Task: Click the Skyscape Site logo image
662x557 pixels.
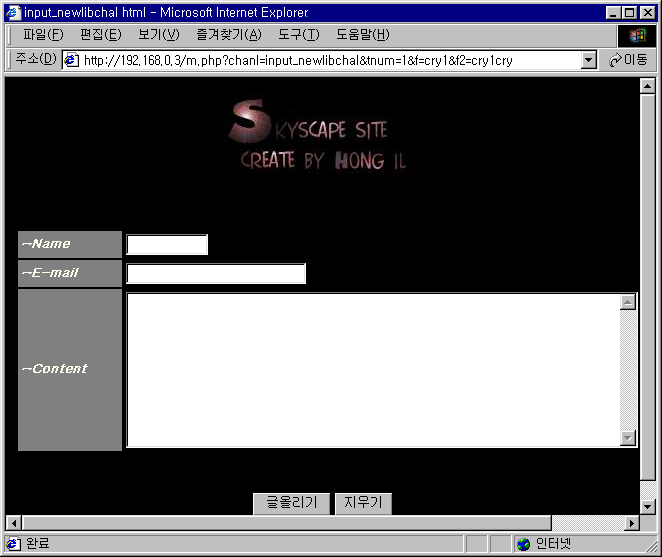Action: point(318,135)
